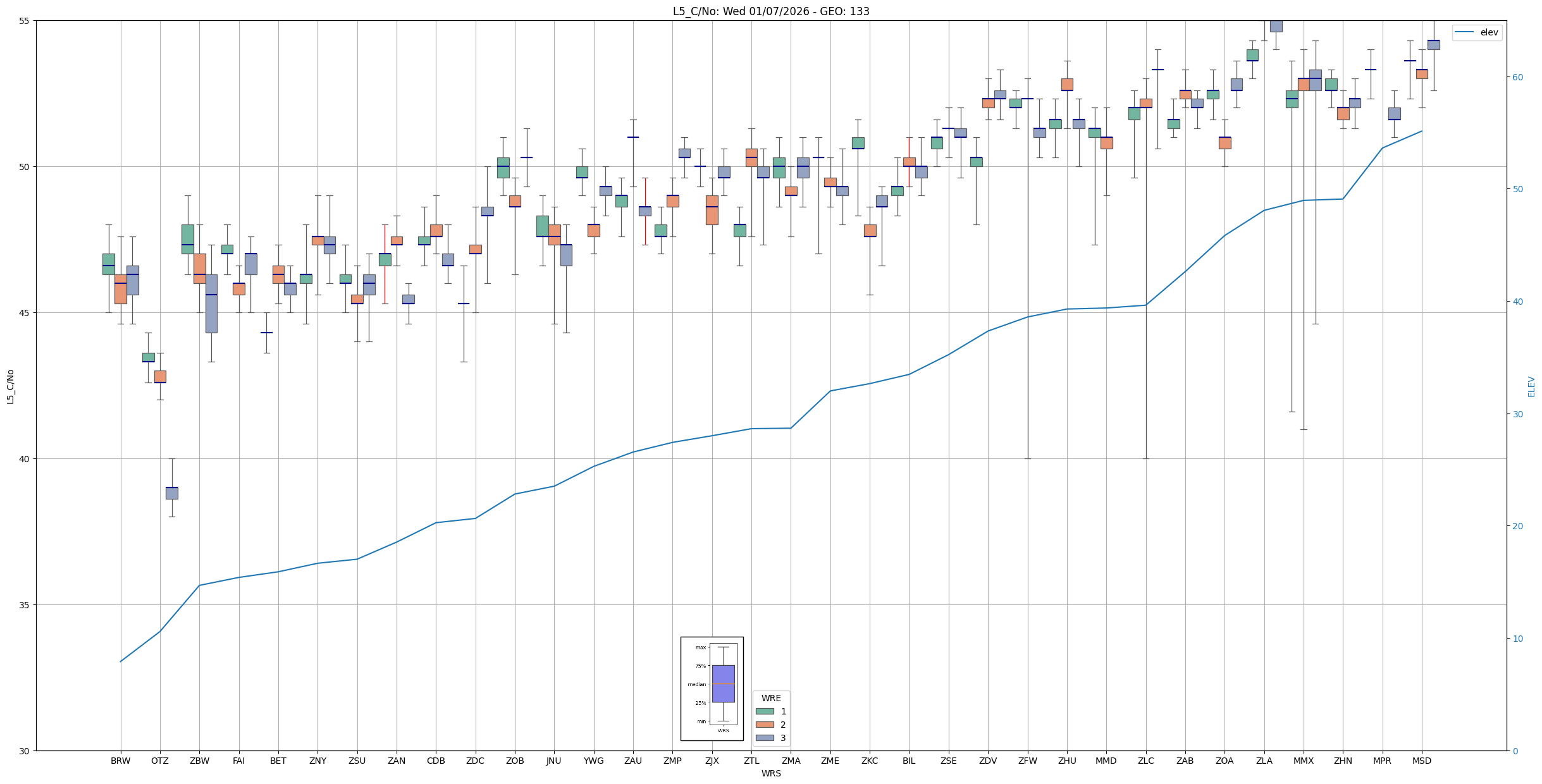Image resolution: width=1542 pixels, height=784 pixels.
Task: Click the L5_C/No y-axis label
Action: pos(10,386)
